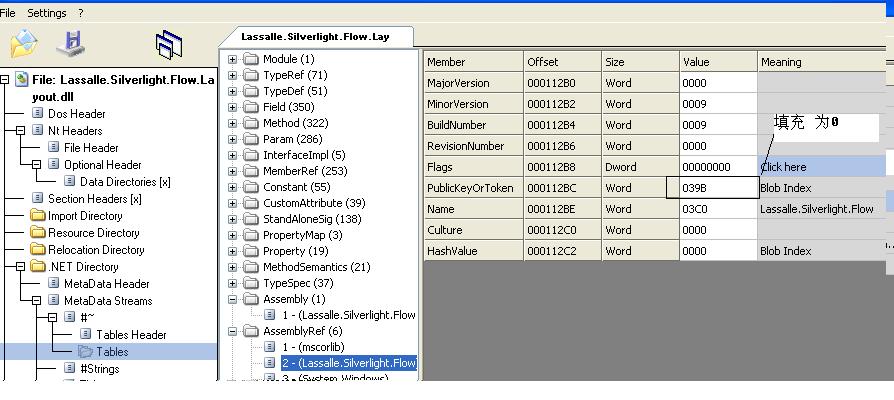This screenshot has height=400, width=894.
Task: Expand the Param (286) table
Action: pos(232,139)
